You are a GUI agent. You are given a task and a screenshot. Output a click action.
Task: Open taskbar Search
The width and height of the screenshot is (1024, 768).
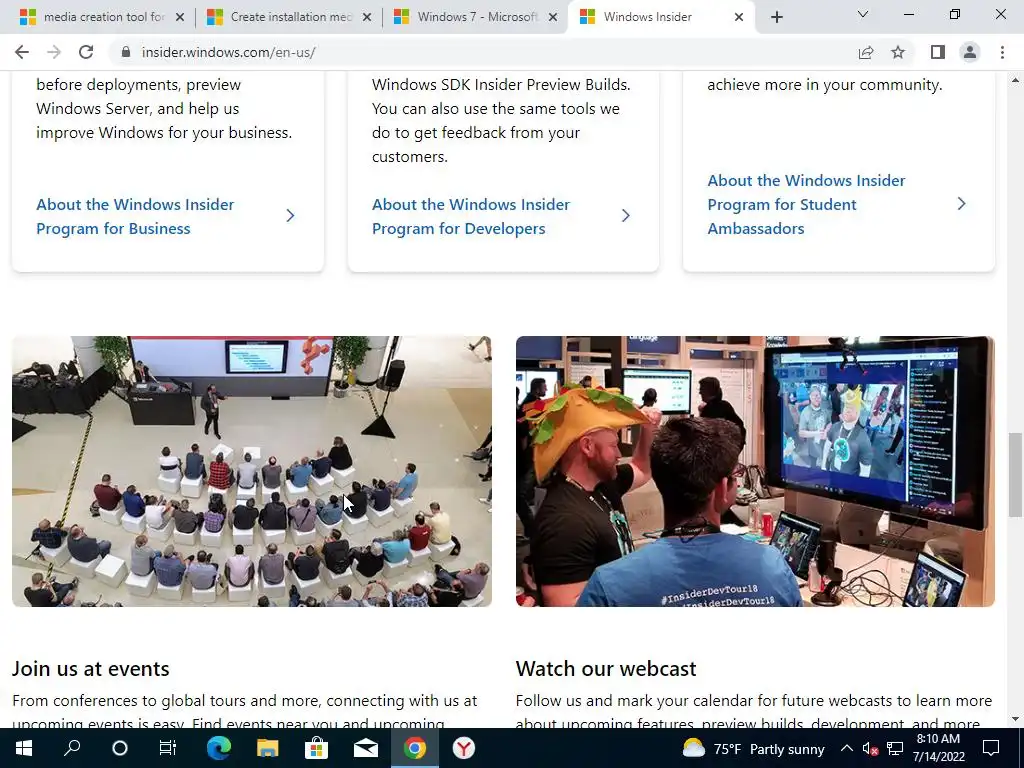[x=72, y=748]
